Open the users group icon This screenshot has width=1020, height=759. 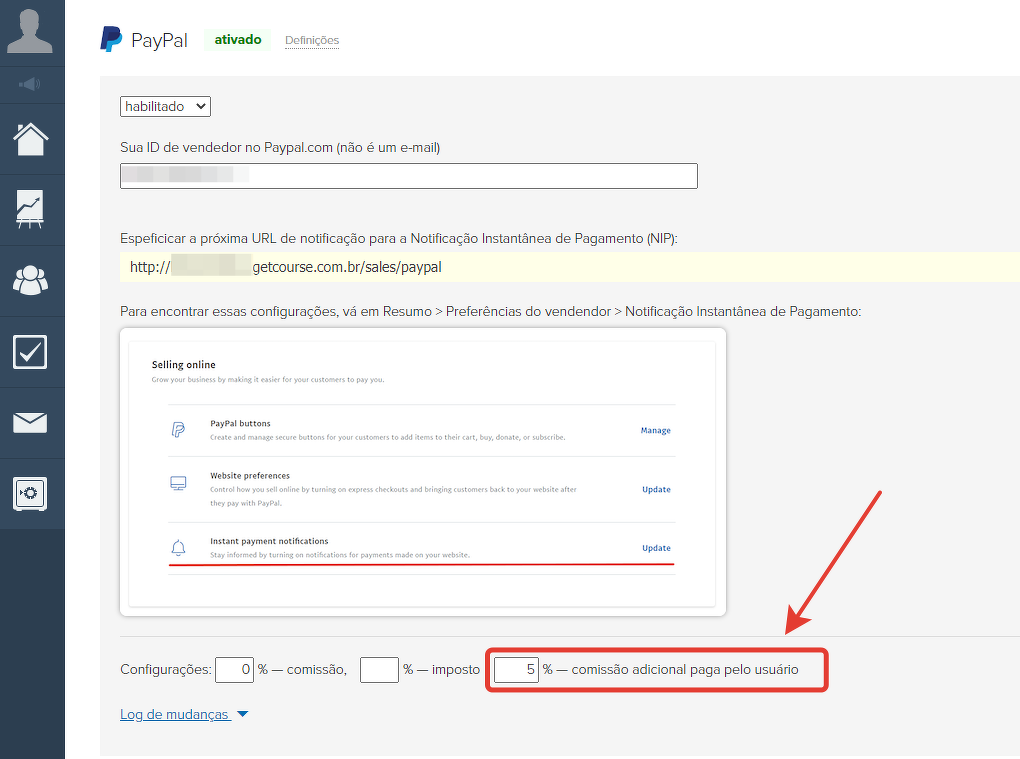tap(31, 281)
